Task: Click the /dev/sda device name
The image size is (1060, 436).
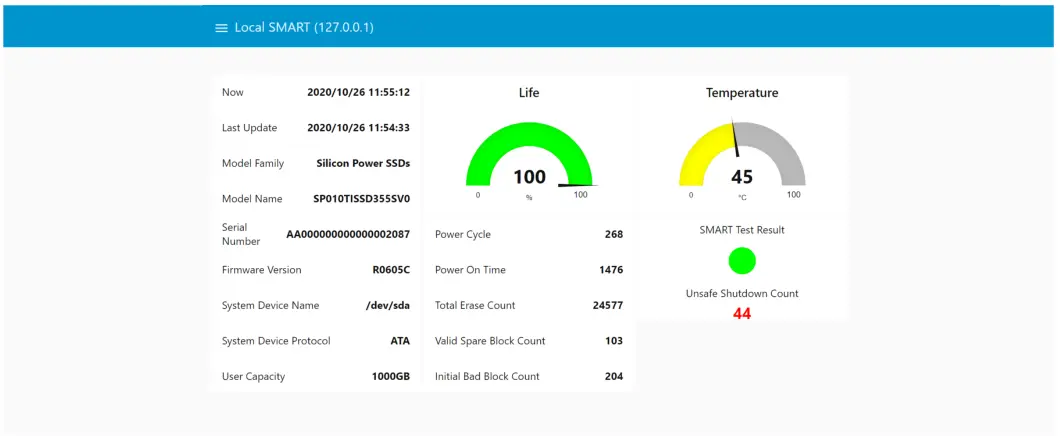Action: tap(388, 305)
